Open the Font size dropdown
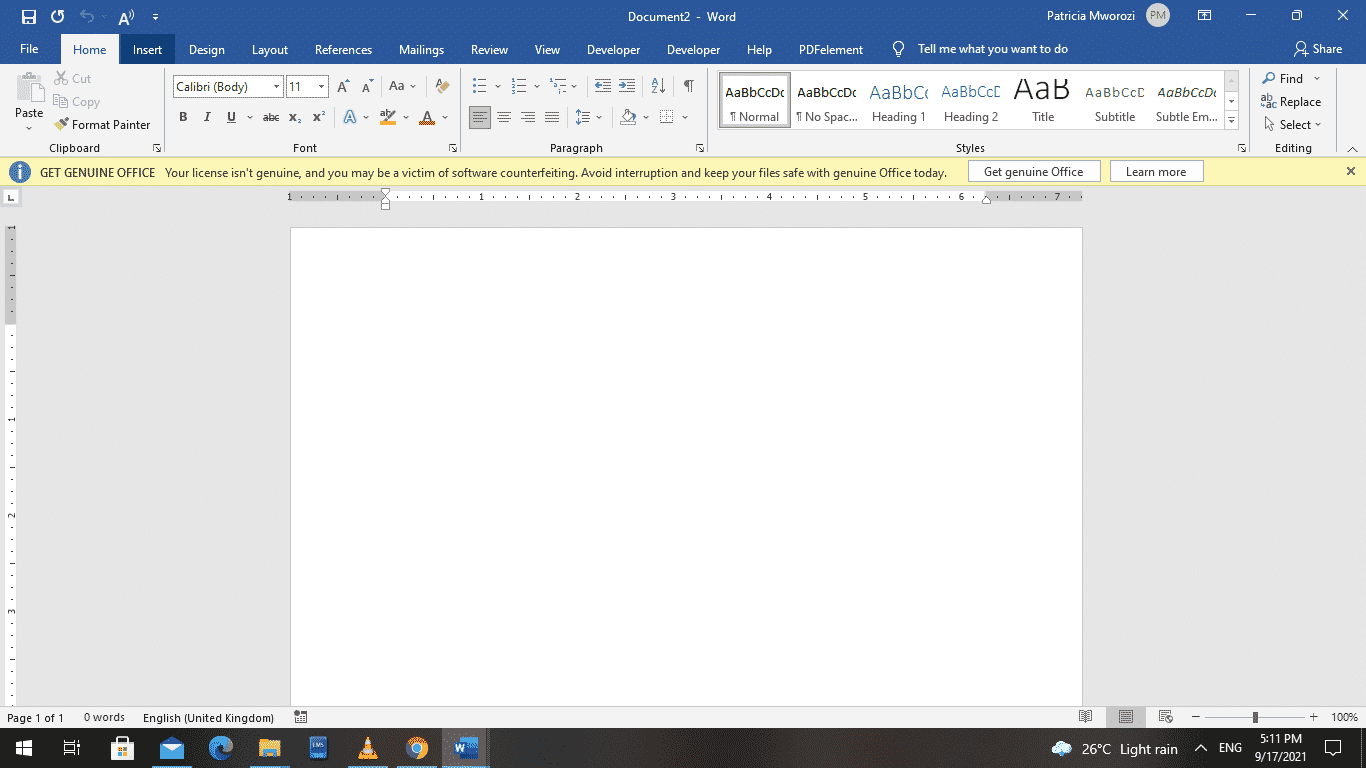 [x=321, y=87]
